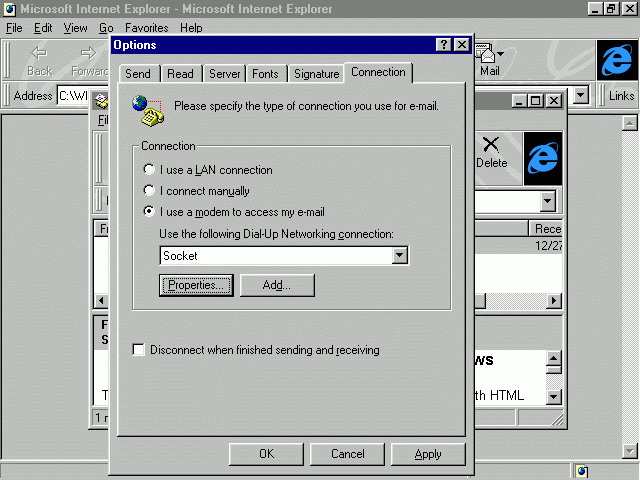Expand the mail window folder dropdown
This screenshot has width=640, height=480.
547,201
